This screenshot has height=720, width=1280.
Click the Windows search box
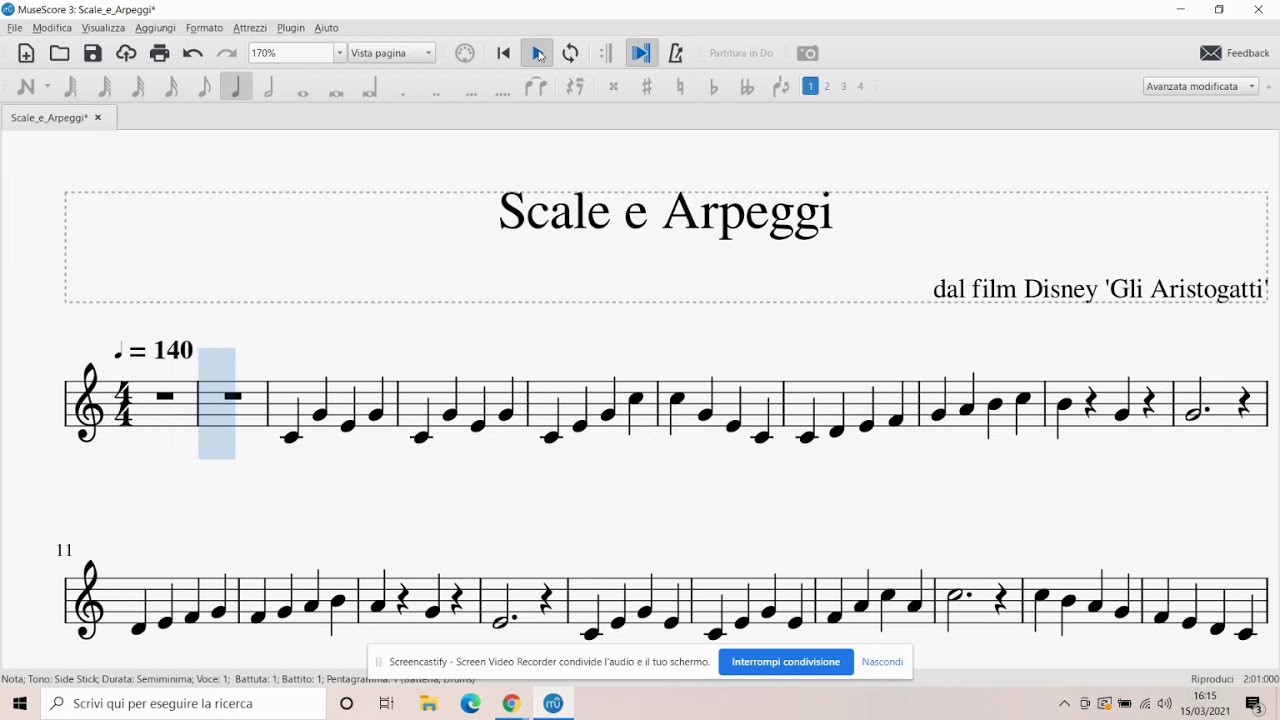click(183, 704)
